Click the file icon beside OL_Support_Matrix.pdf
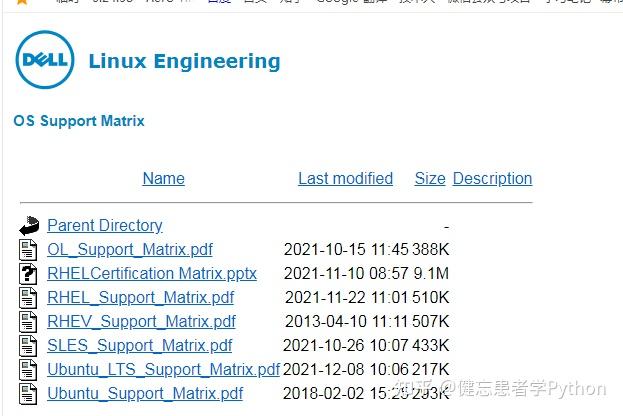The image size is (623, 416). [x=29, y=250]
